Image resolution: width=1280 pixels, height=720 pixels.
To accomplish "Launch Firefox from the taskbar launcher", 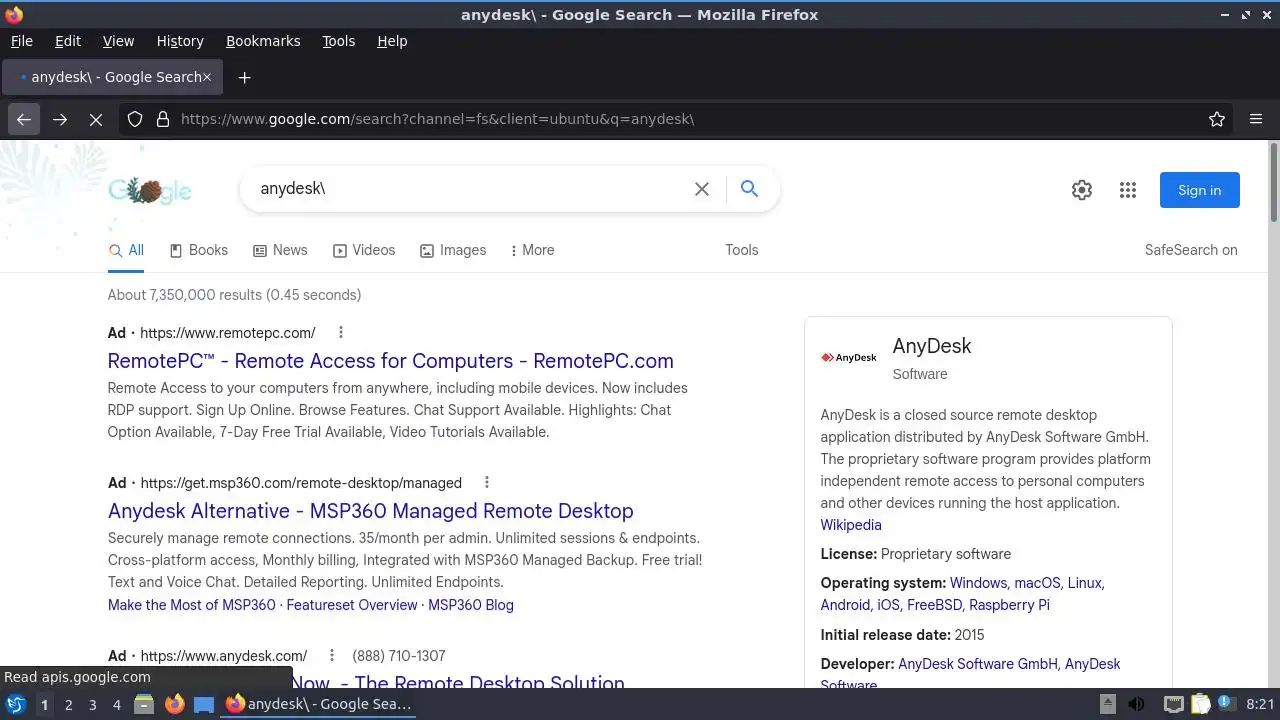I will 174,704.
